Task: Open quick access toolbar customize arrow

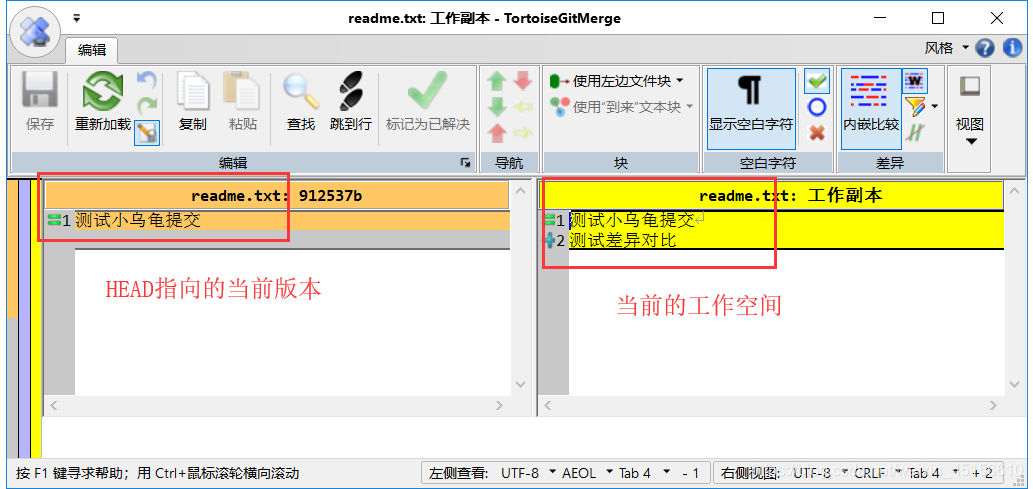Action: click(x=77, y=18)
